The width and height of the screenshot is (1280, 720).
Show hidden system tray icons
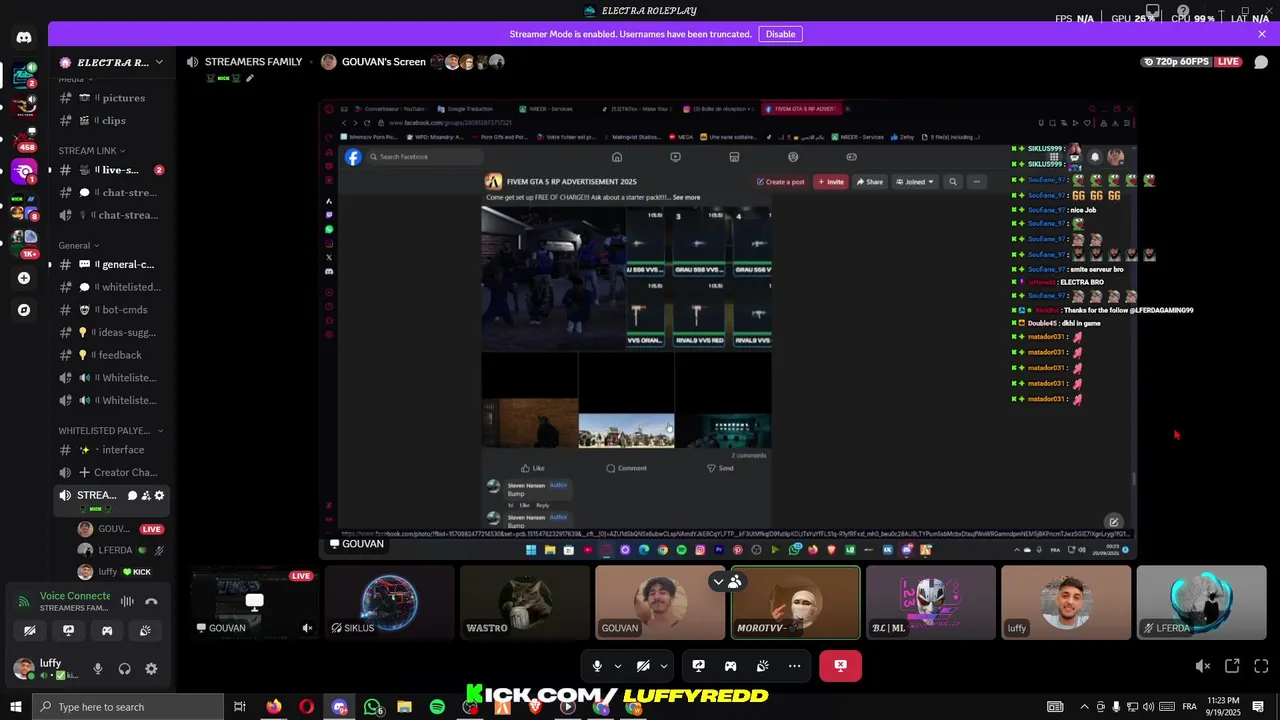[x=1084, y=707]
